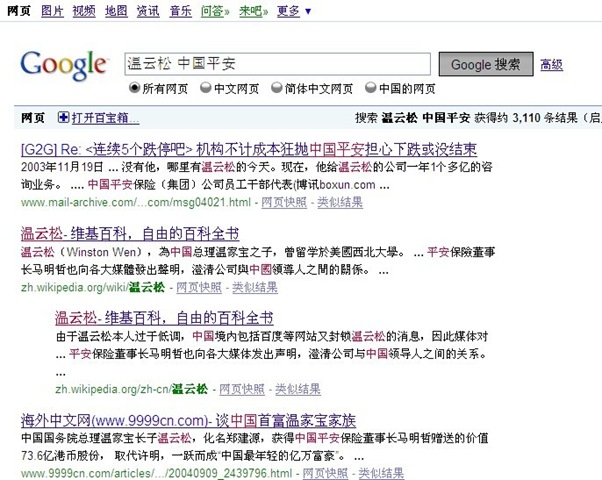Open the 海外中文网 谈中国首富温家宝家族 result
This screenshot has width=602, height=480.
(x=188, y=421)
